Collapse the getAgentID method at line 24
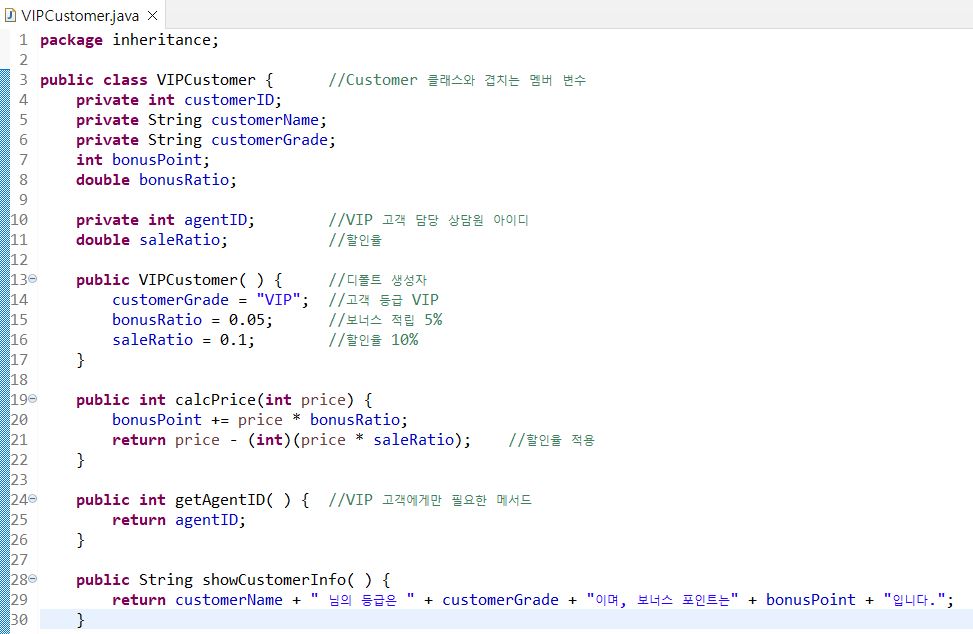The image size is (973, 634). pos(32,499)
